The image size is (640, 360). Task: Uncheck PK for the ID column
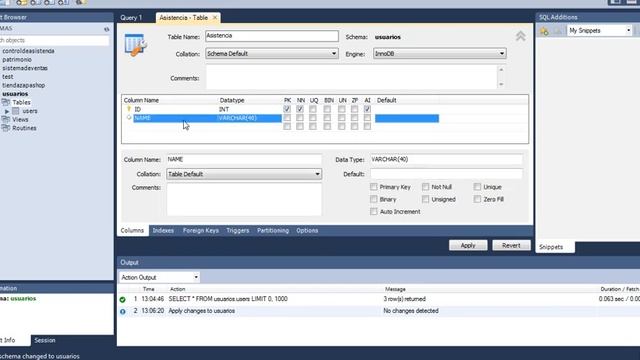[287, 109]
